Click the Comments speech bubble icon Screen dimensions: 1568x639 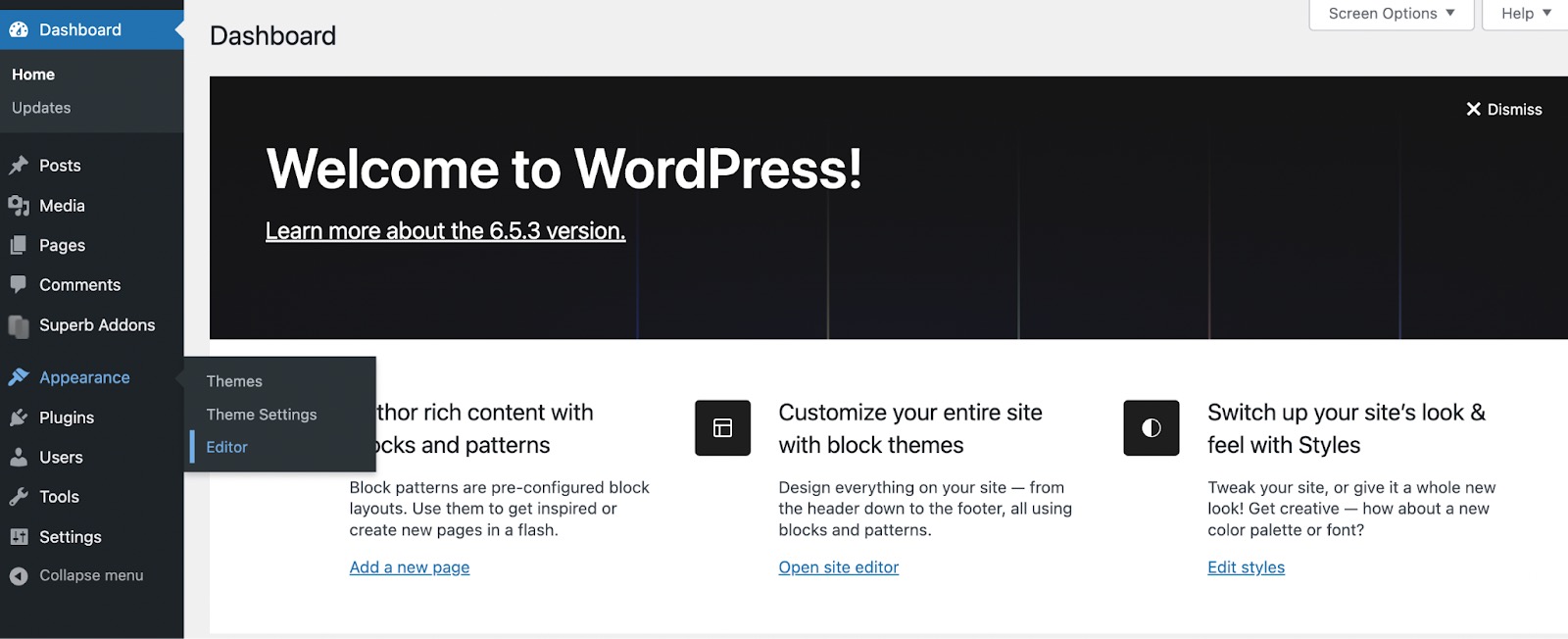point(19,285)
